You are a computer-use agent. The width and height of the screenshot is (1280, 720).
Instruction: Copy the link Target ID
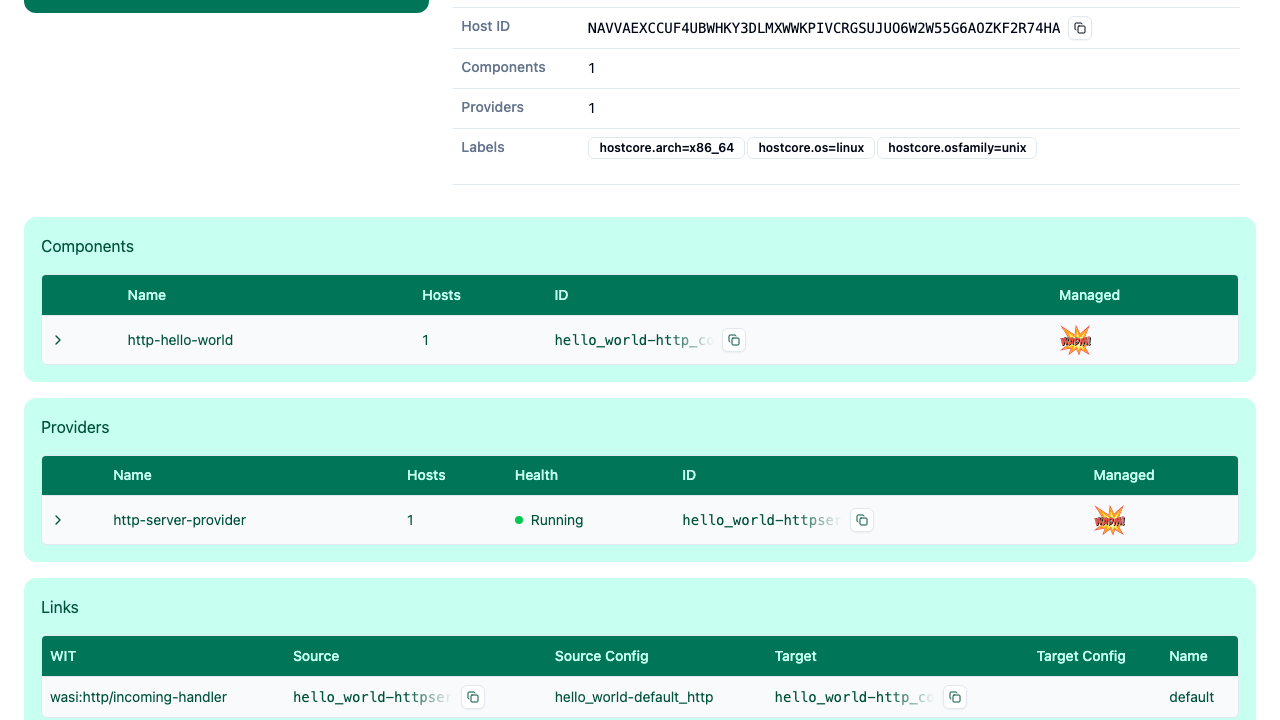pos(955,697)
